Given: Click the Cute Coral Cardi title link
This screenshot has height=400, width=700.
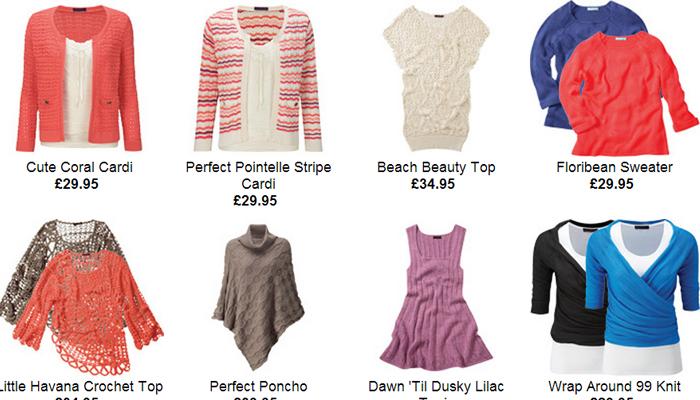Looking at the screenshot, I should tap(79, 167).
